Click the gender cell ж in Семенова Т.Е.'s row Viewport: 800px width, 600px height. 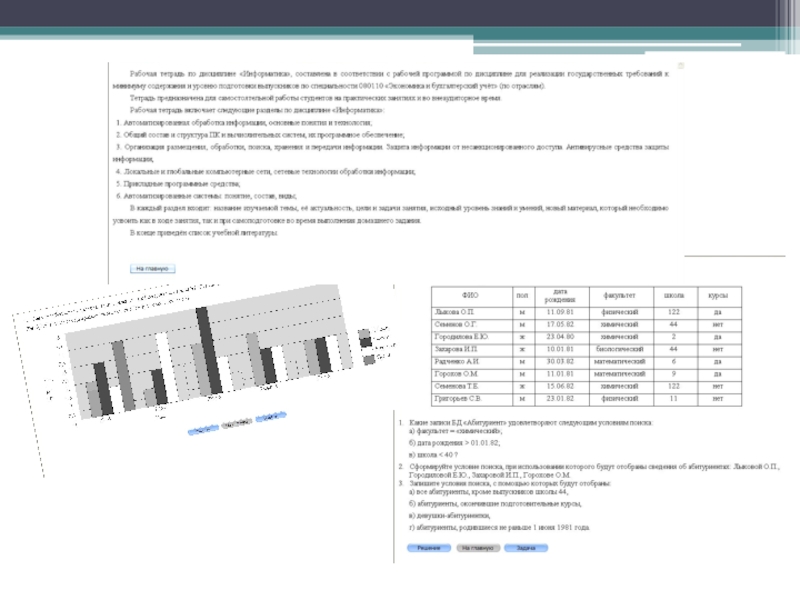pyautogui.click(x=522, y=386)
